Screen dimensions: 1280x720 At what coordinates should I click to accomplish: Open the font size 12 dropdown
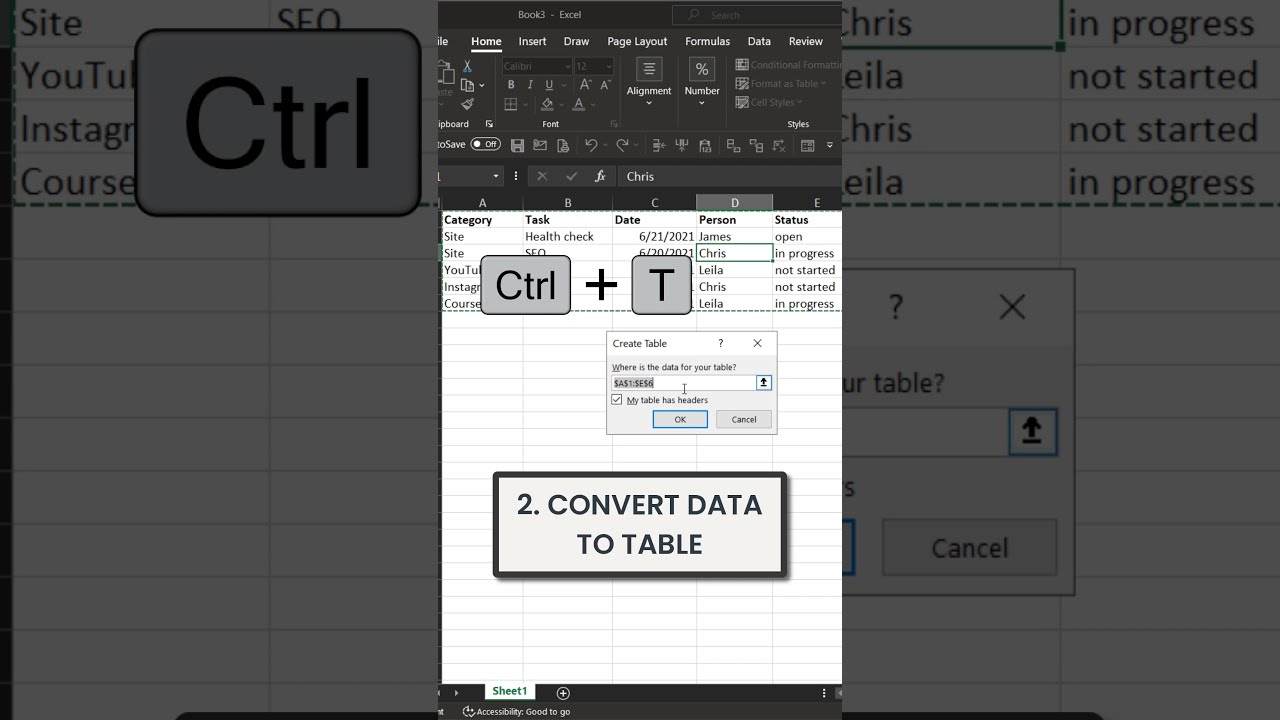pos(608,66)
